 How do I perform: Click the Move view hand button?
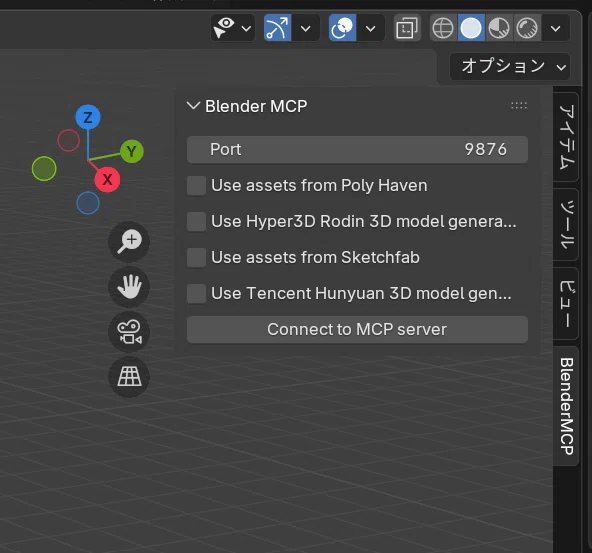click(129, 287)
